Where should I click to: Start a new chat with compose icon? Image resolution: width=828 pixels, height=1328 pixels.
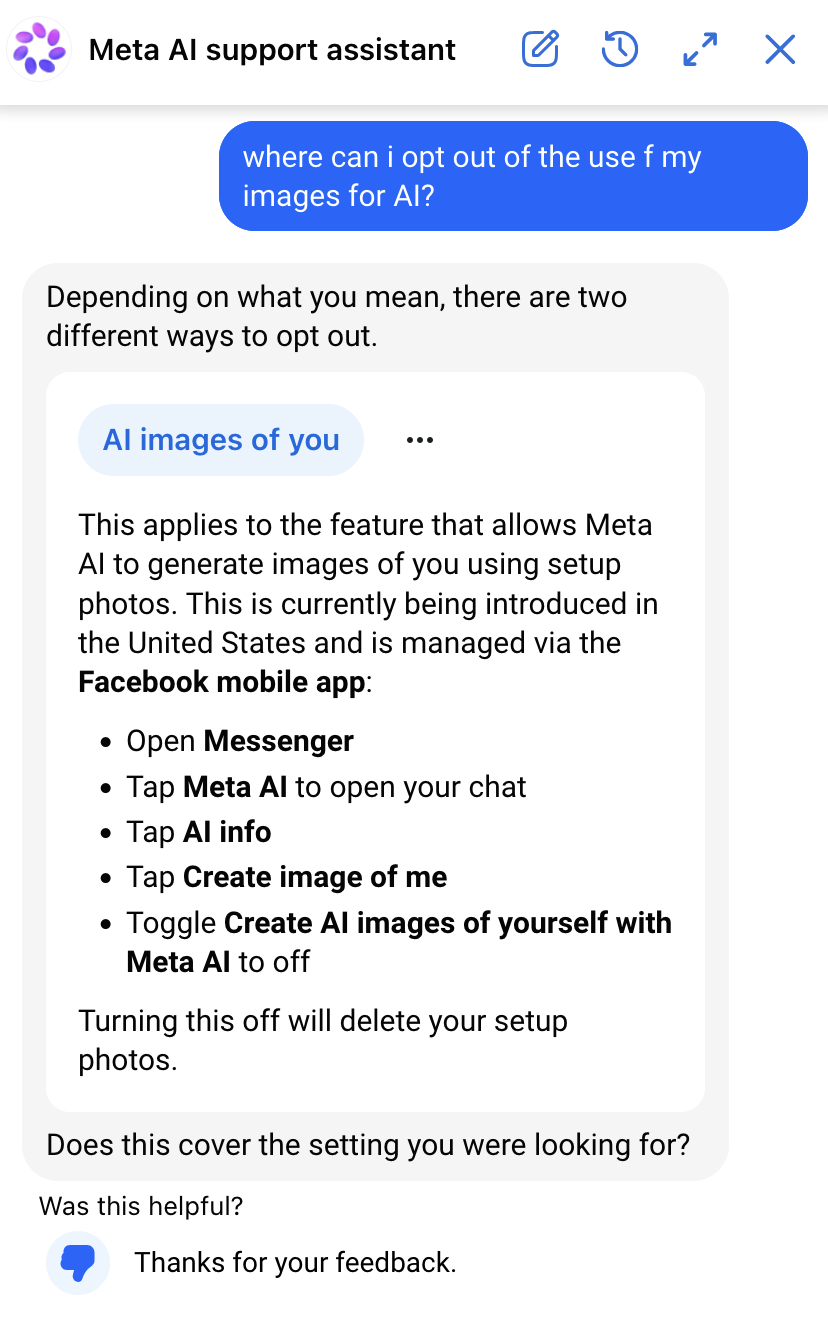(540, 49)
